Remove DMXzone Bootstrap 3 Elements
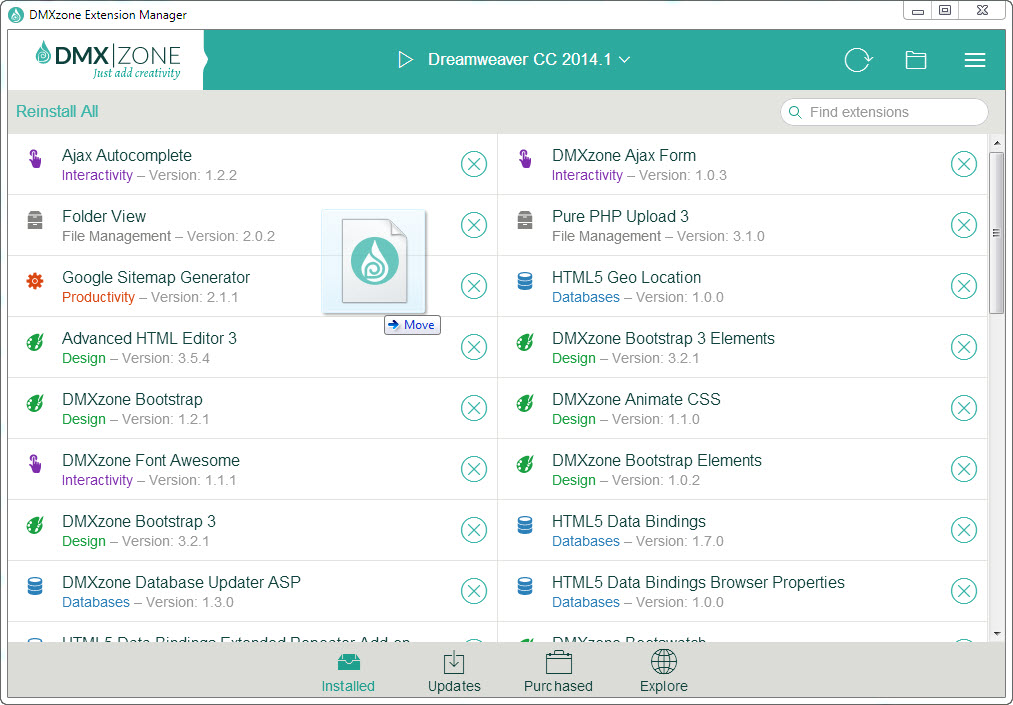The width and height of the screenshot is (1013, 705). (963, 347)
